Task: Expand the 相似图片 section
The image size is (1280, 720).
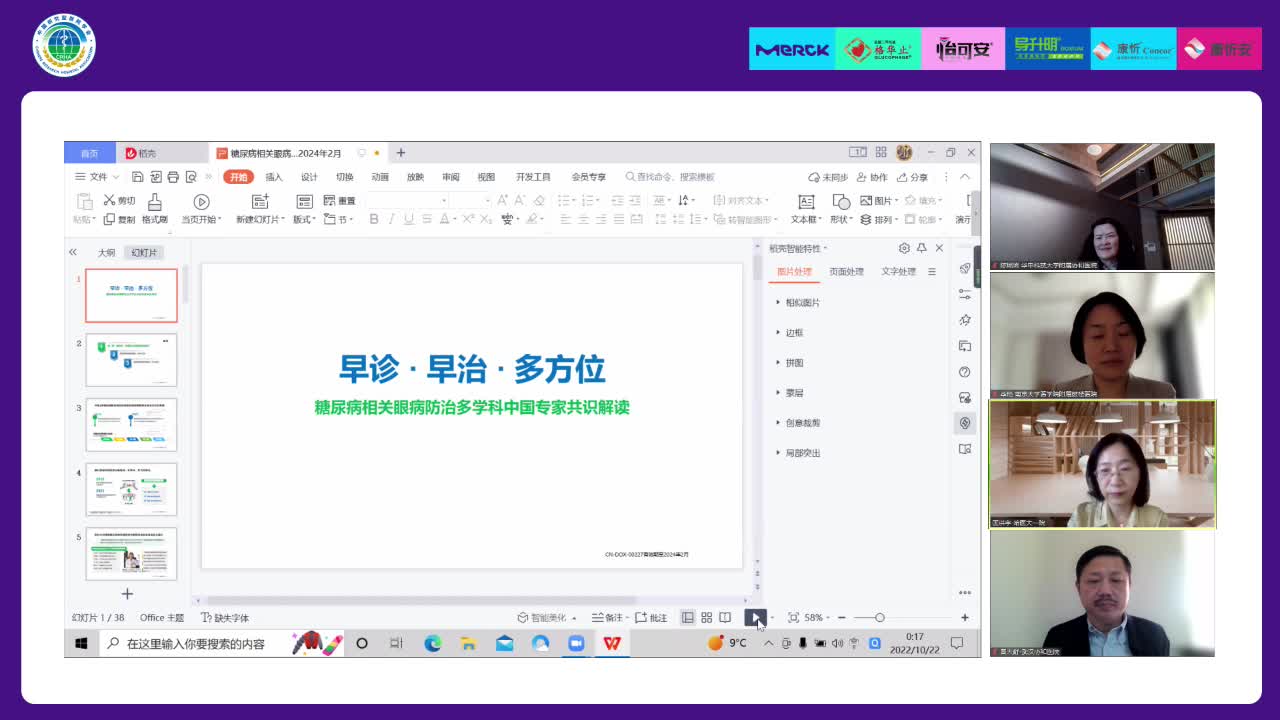Action: point(802,303)
